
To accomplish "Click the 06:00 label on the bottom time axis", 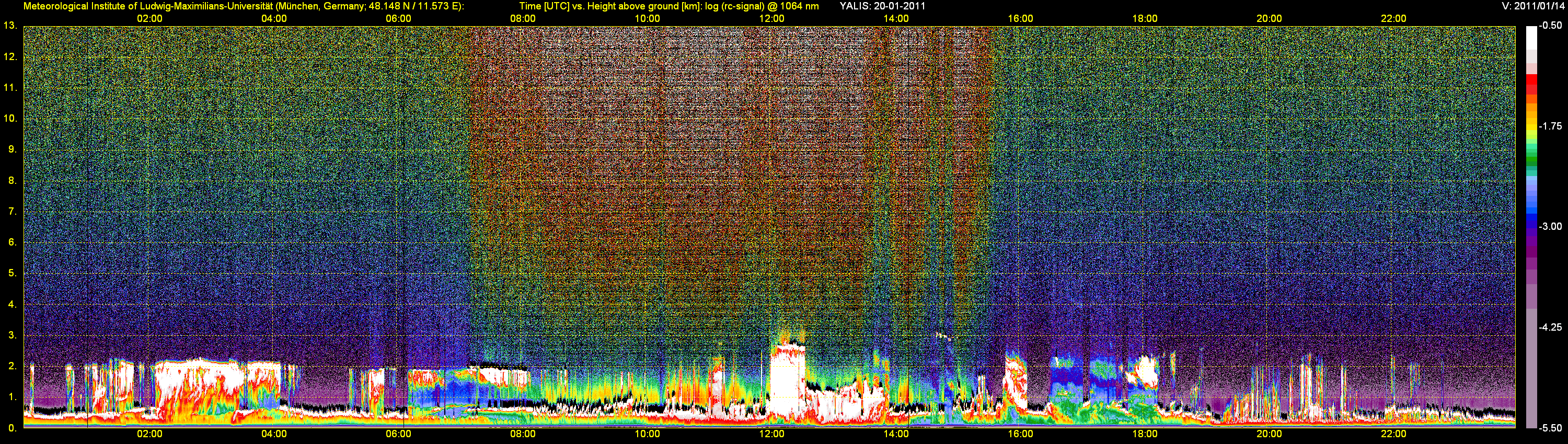I will click(x=399, y=434).
